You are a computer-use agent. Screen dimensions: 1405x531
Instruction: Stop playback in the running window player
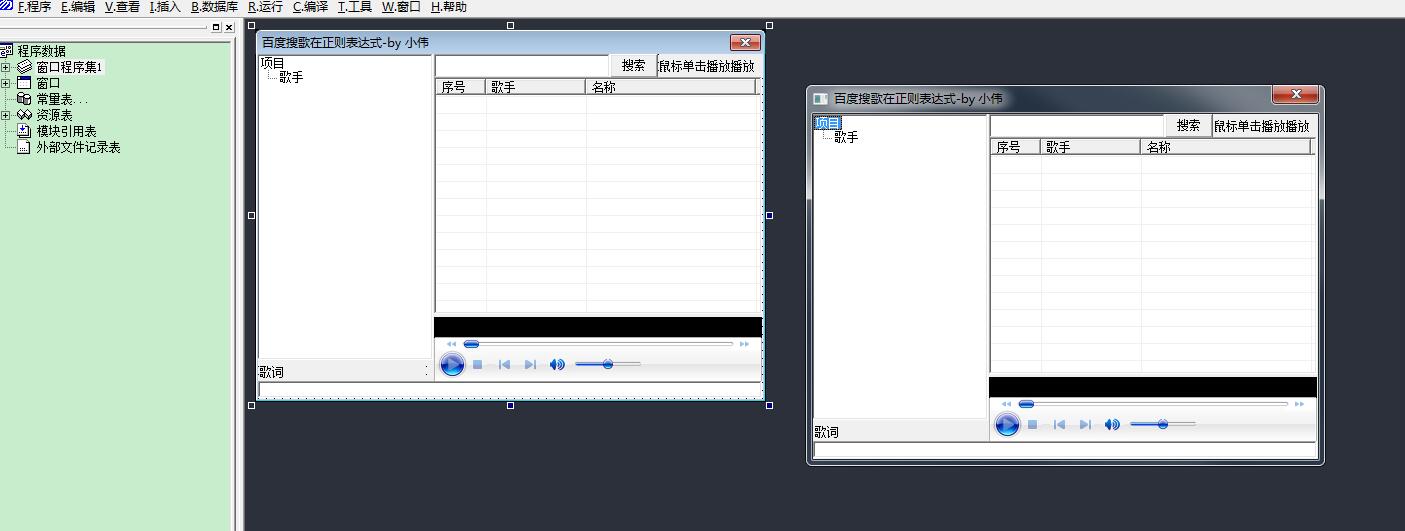[x=1033, y=425]
